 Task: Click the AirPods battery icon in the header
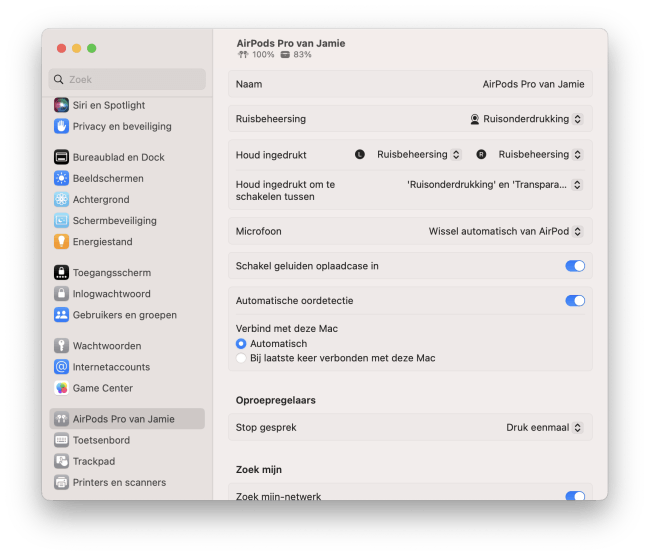click(x=243, y=55)
